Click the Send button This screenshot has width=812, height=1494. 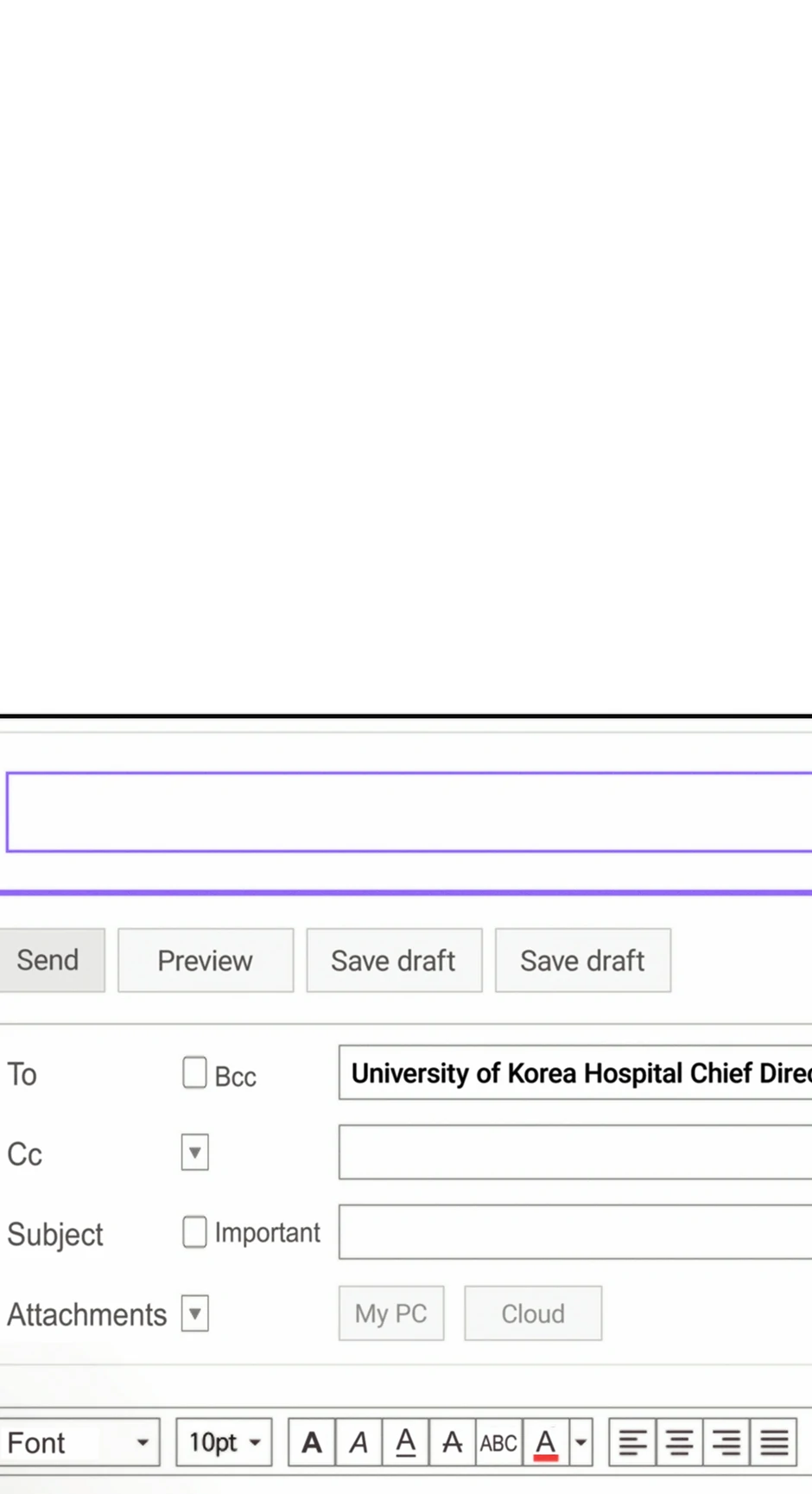click(50, 960)
